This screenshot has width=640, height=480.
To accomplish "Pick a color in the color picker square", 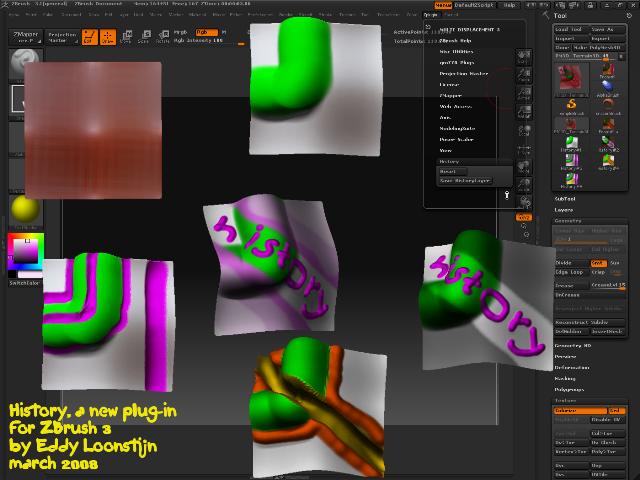I will tap(25, 250).
